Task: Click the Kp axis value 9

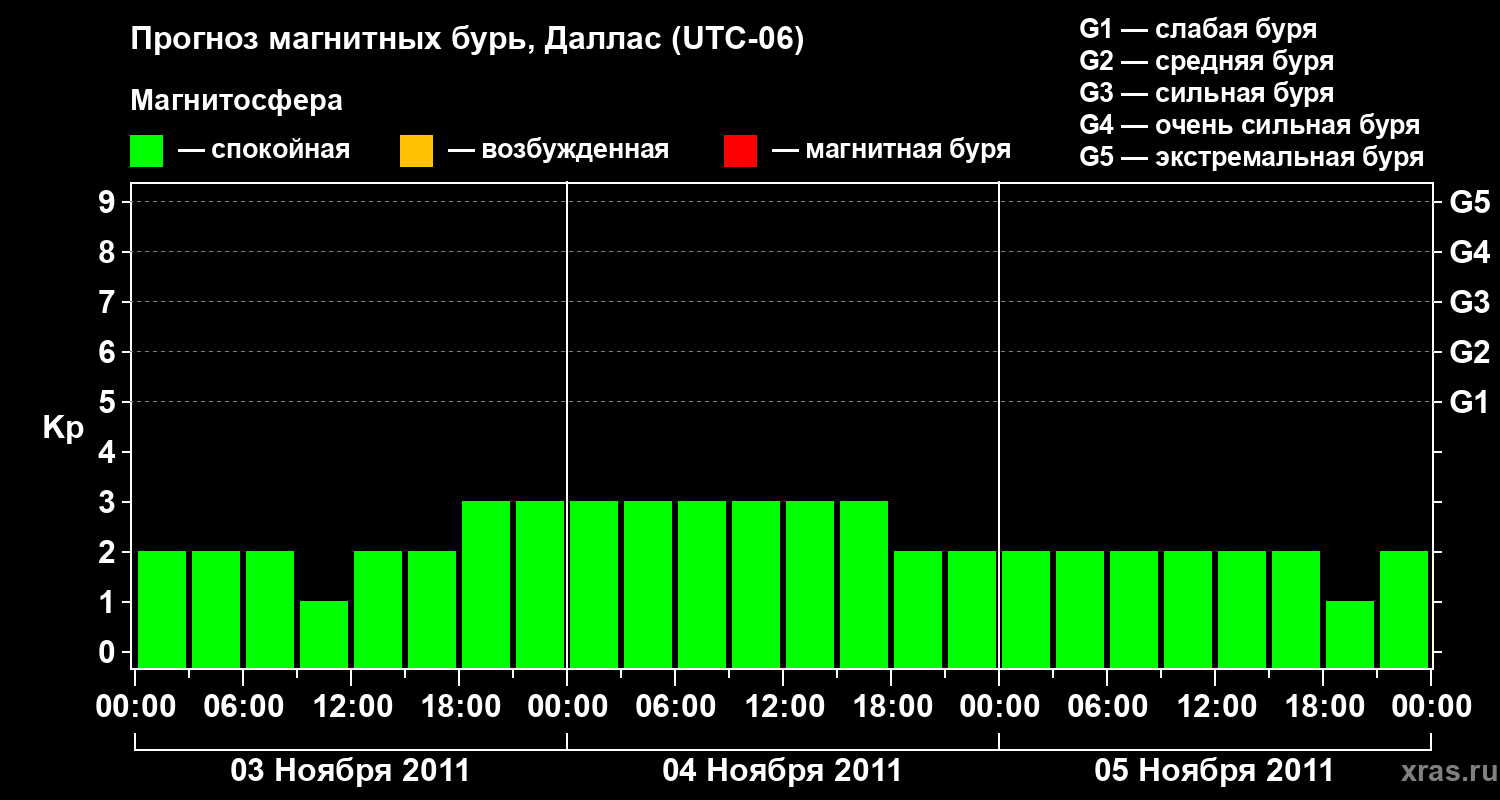Action: [109, 202]
